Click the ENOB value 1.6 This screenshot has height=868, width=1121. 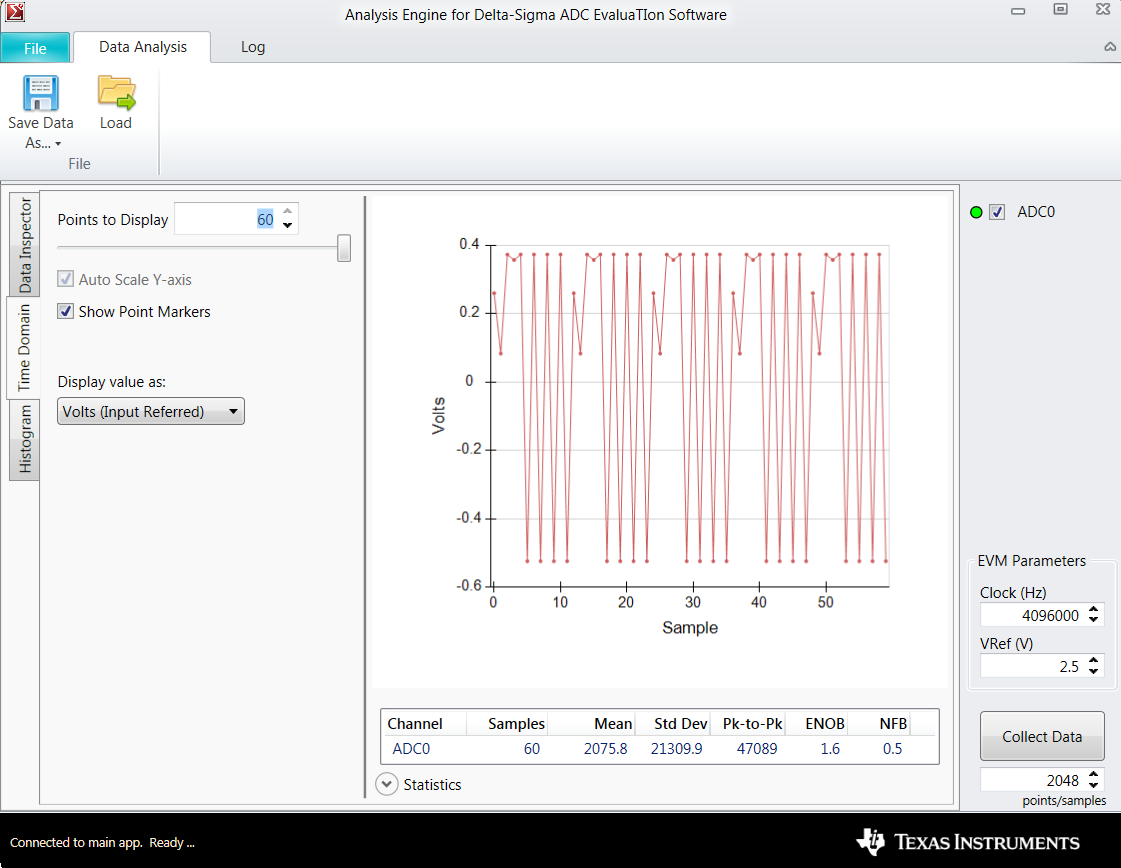830,749
